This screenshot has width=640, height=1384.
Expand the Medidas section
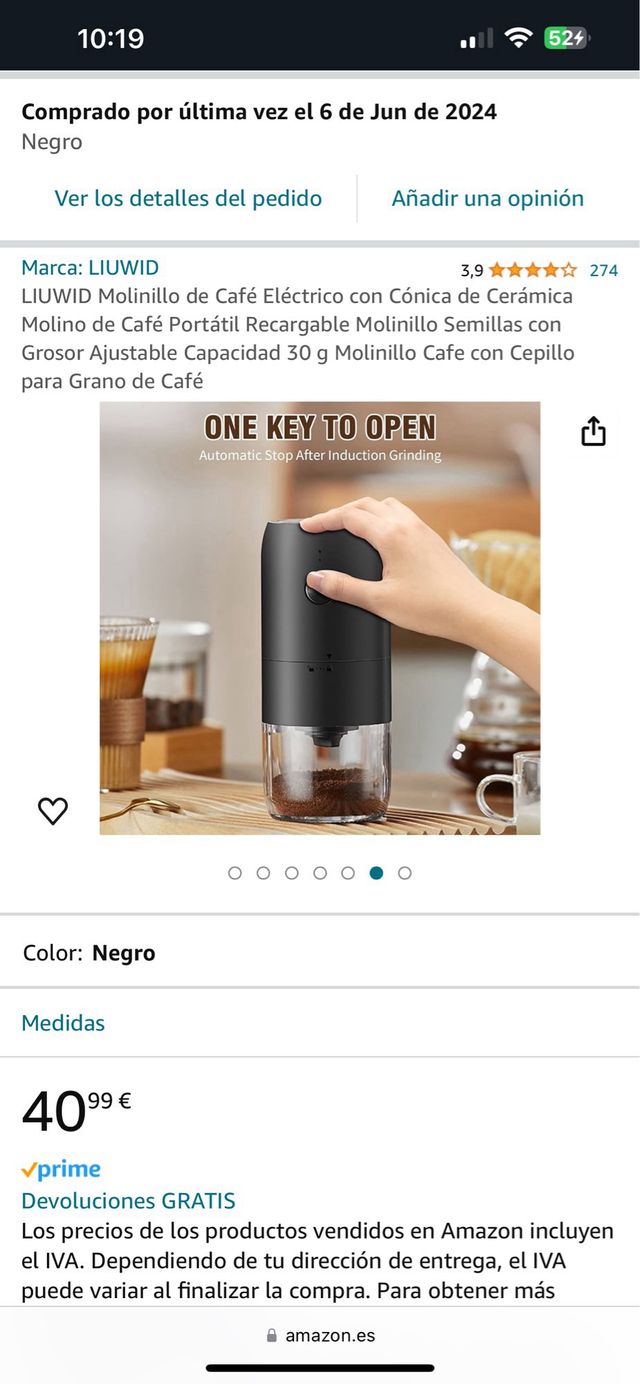(320, 1023)
